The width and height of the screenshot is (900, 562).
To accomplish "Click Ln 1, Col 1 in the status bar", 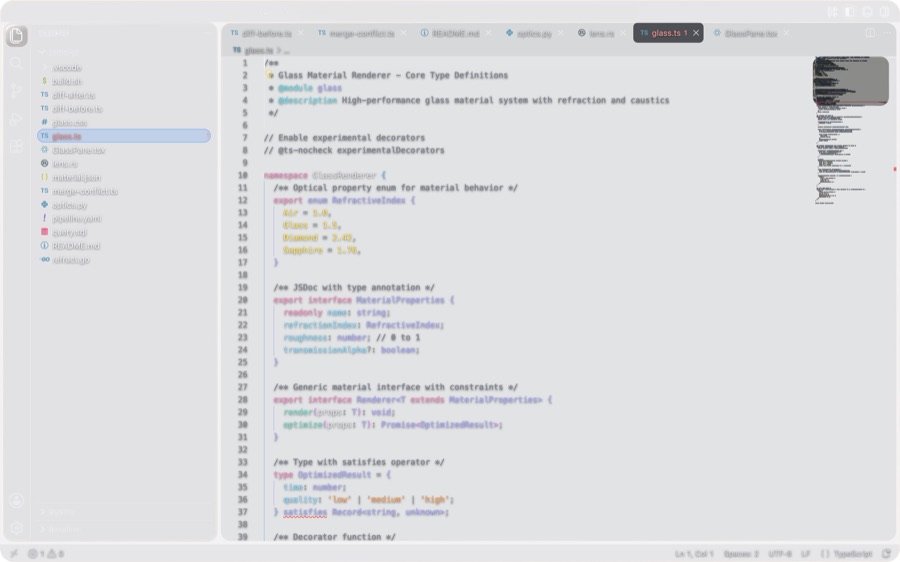I will [694, 553].
